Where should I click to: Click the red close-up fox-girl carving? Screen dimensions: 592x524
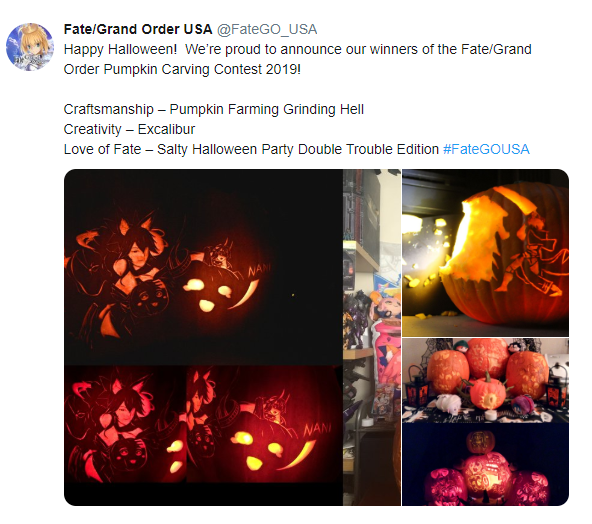125,424
